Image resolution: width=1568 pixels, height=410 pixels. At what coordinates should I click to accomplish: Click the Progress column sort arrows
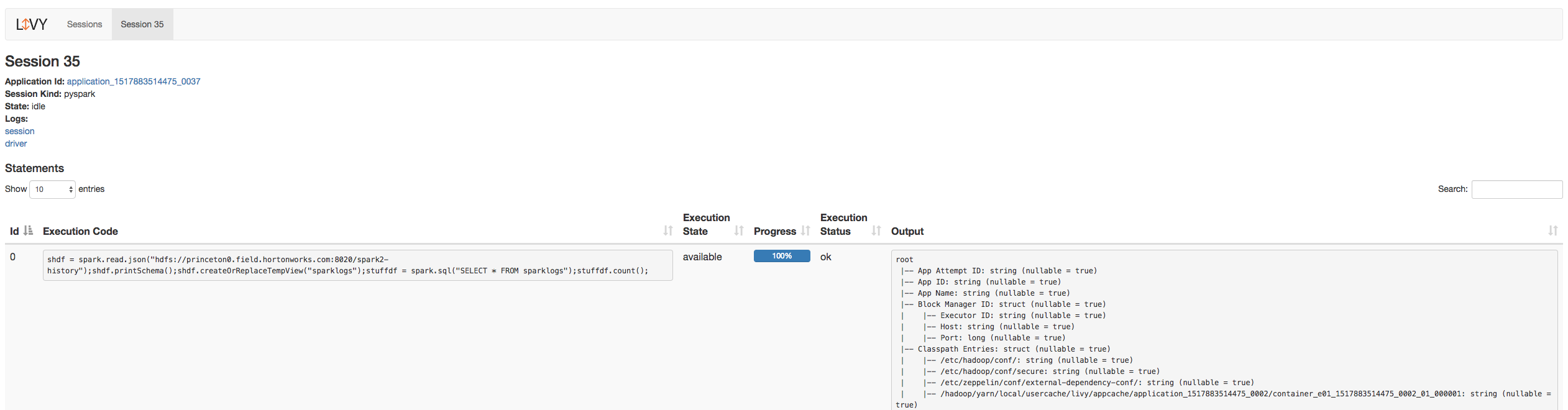click(x=805, y=230)
